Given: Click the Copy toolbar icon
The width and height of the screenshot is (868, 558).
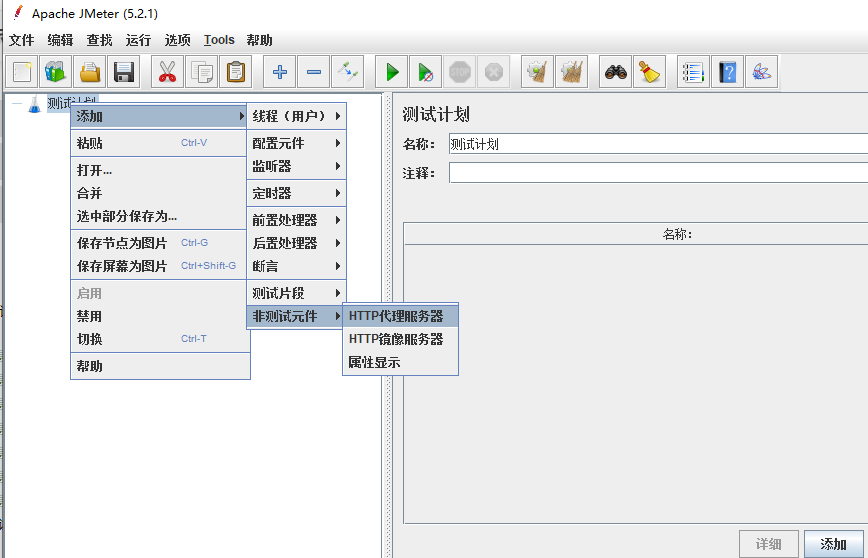Looking at the screenshot, I should click(202, 72).
